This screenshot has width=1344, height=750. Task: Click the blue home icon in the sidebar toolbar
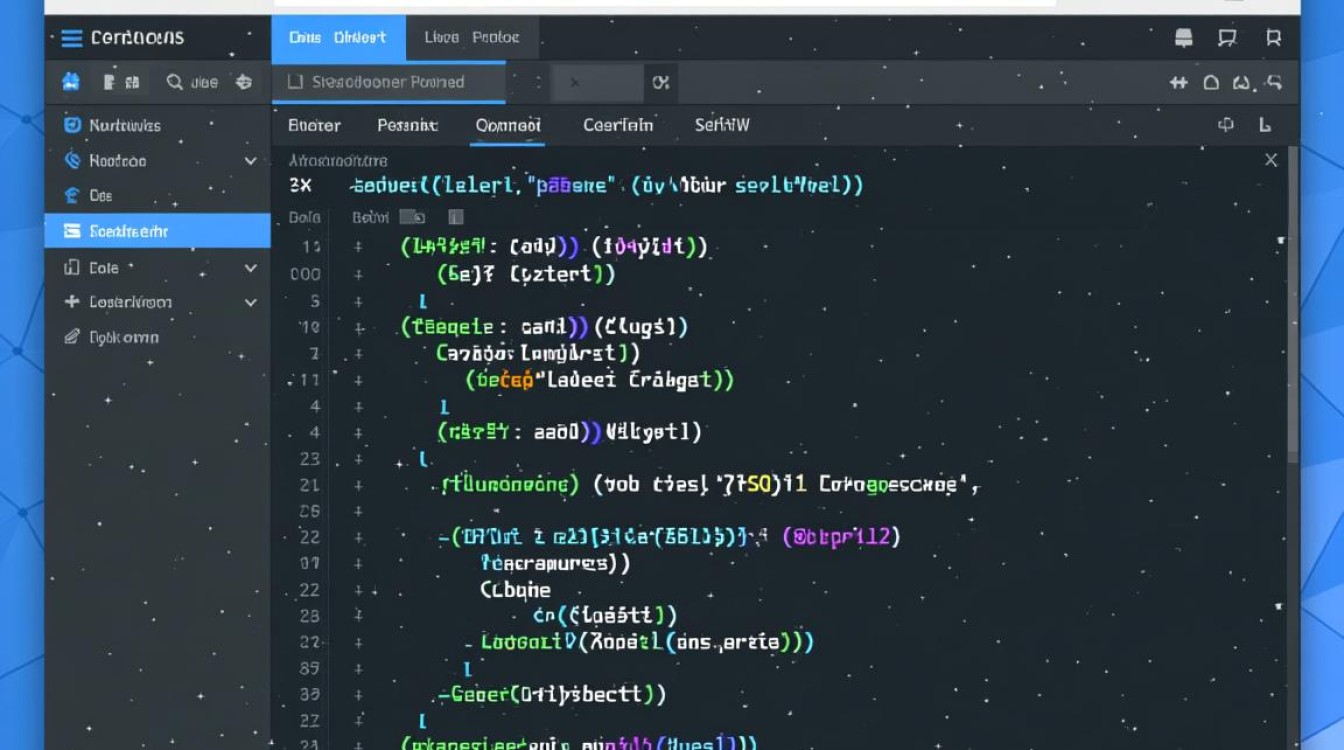tap(71, 83)
